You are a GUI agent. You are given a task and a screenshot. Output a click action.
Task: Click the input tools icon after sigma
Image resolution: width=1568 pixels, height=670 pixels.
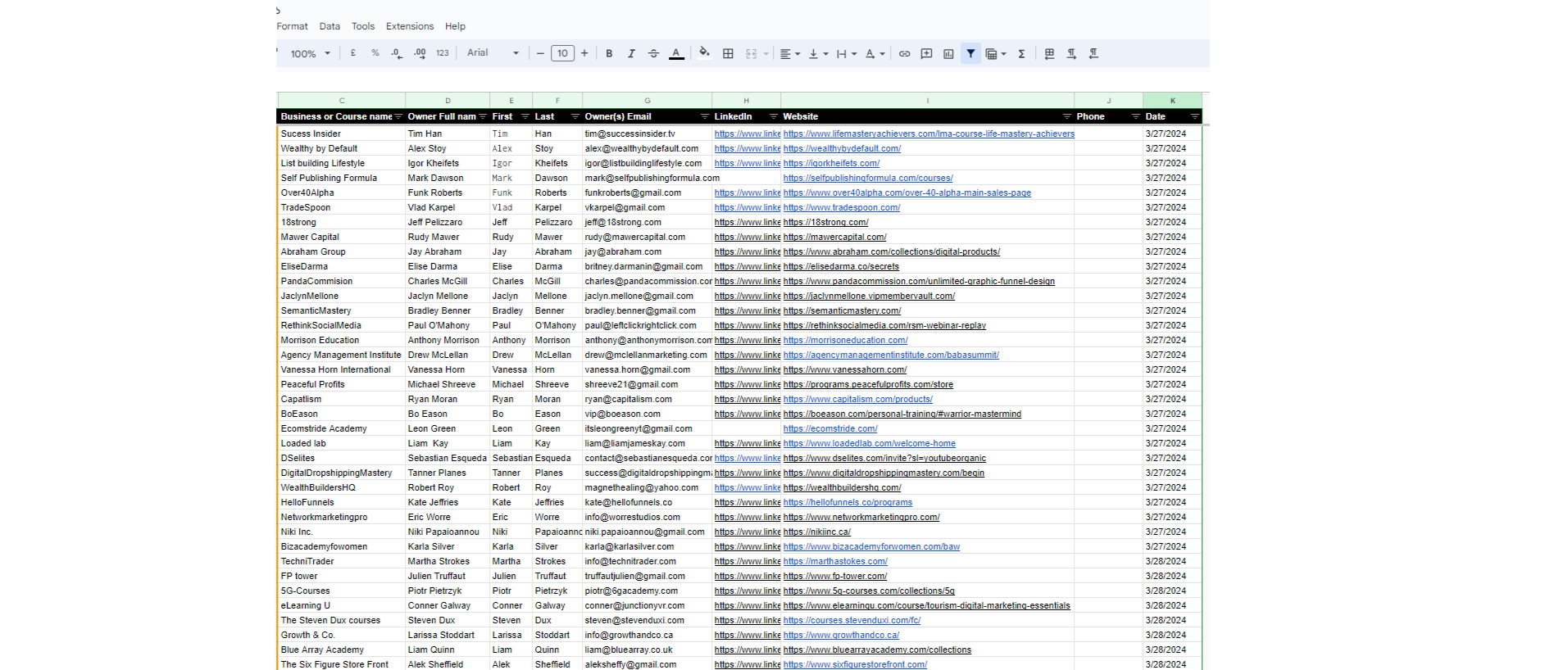pos(1049,53)
